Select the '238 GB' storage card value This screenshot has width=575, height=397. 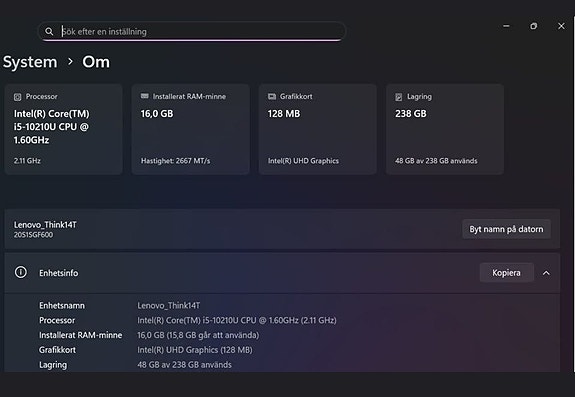click(x=411, y=114)
